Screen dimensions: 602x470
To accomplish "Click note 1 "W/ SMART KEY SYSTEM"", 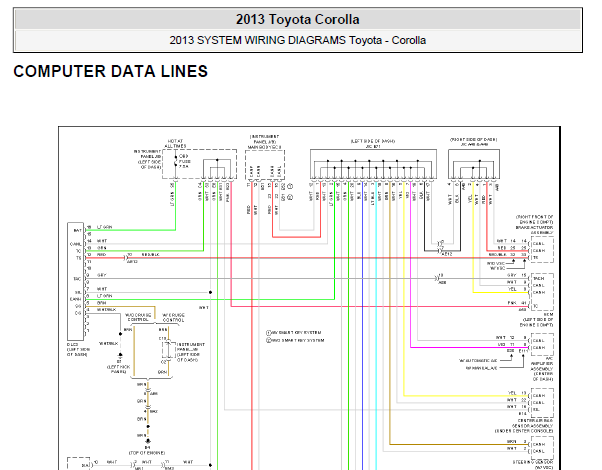I will (x=294, y=333).
